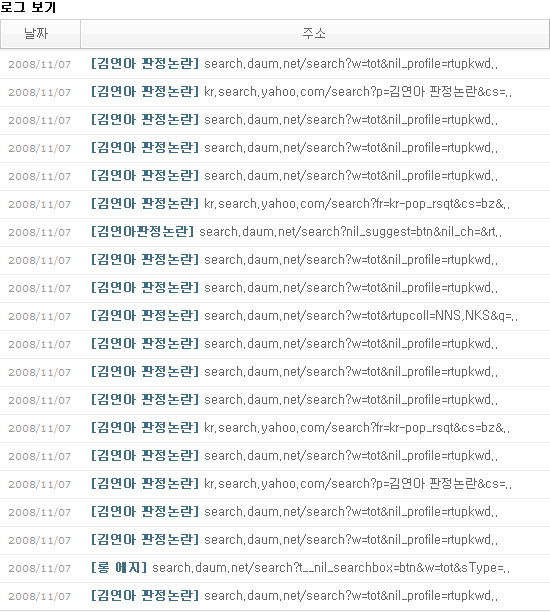Click the [김연아 판정논란] keyword in the topmost row
Image resolution: width=550 pixels, height=612 pixels.
click(x=145, y=64)
